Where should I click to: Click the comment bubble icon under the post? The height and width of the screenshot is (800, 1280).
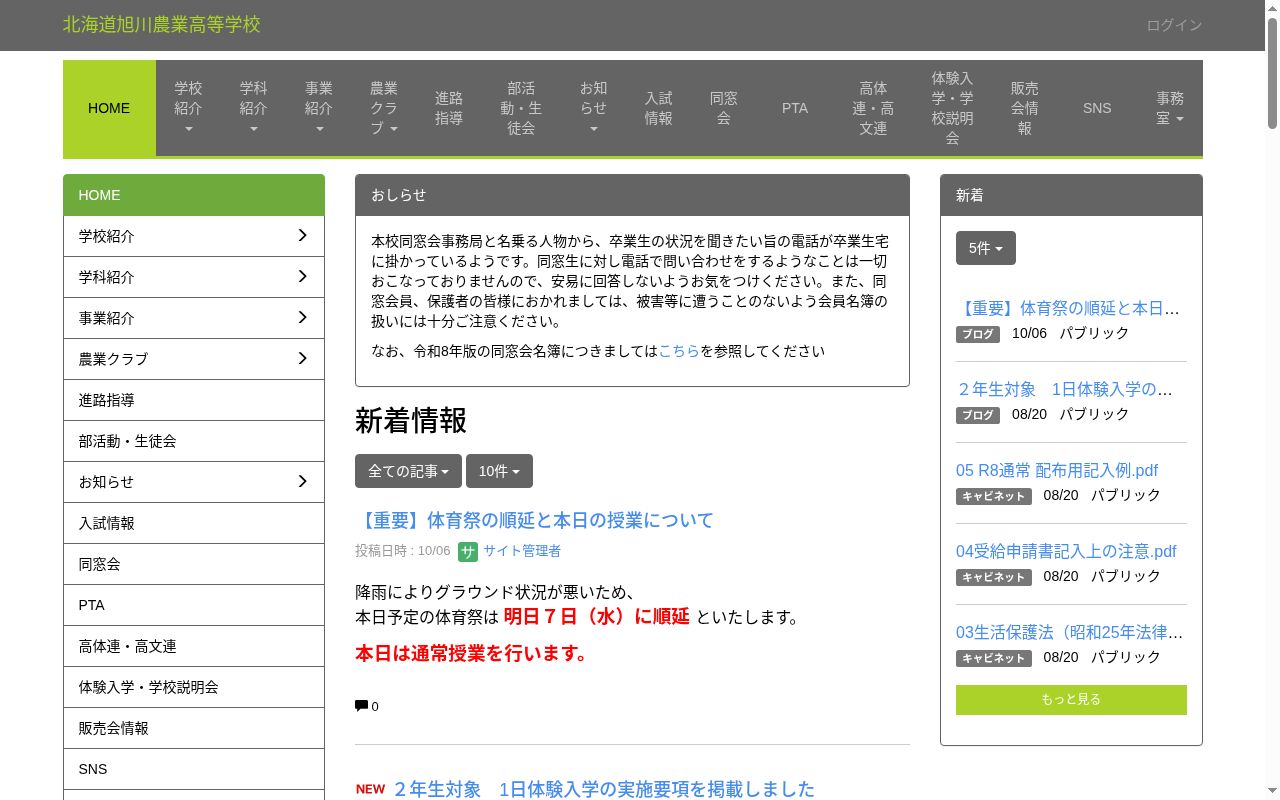(361, 706)
